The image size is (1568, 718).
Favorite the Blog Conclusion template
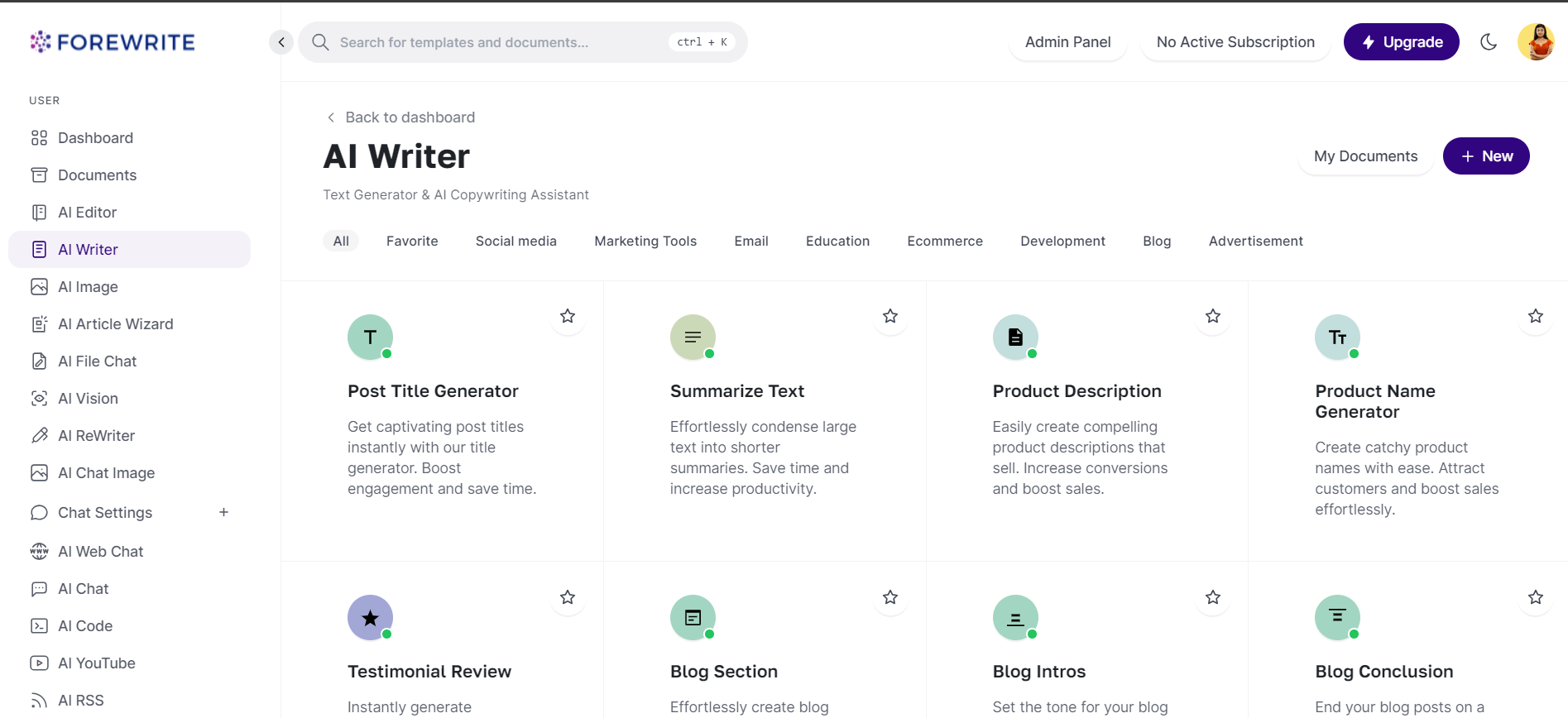pyautogui.click(x=1536, y=597)
